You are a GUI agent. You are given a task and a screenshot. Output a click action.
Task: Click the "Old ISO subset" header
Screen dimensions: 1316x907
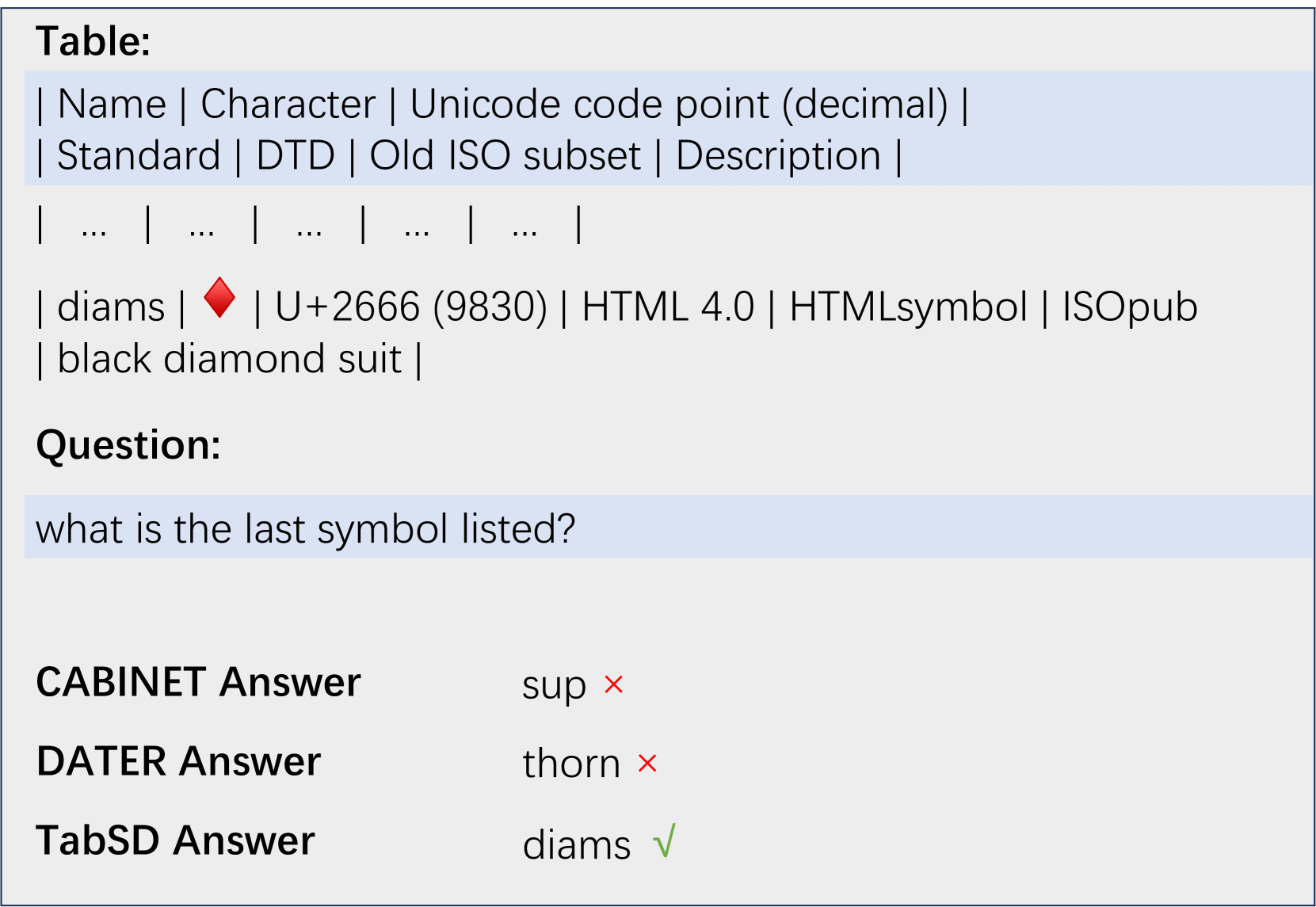coord(505,155)
